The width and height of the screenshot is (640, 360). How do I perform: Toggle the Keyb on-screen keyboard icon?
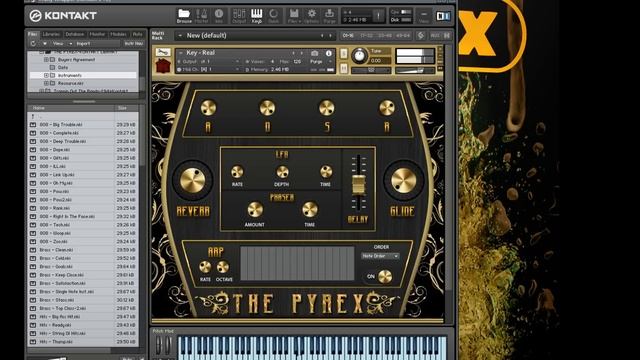[x=257, y=16]
